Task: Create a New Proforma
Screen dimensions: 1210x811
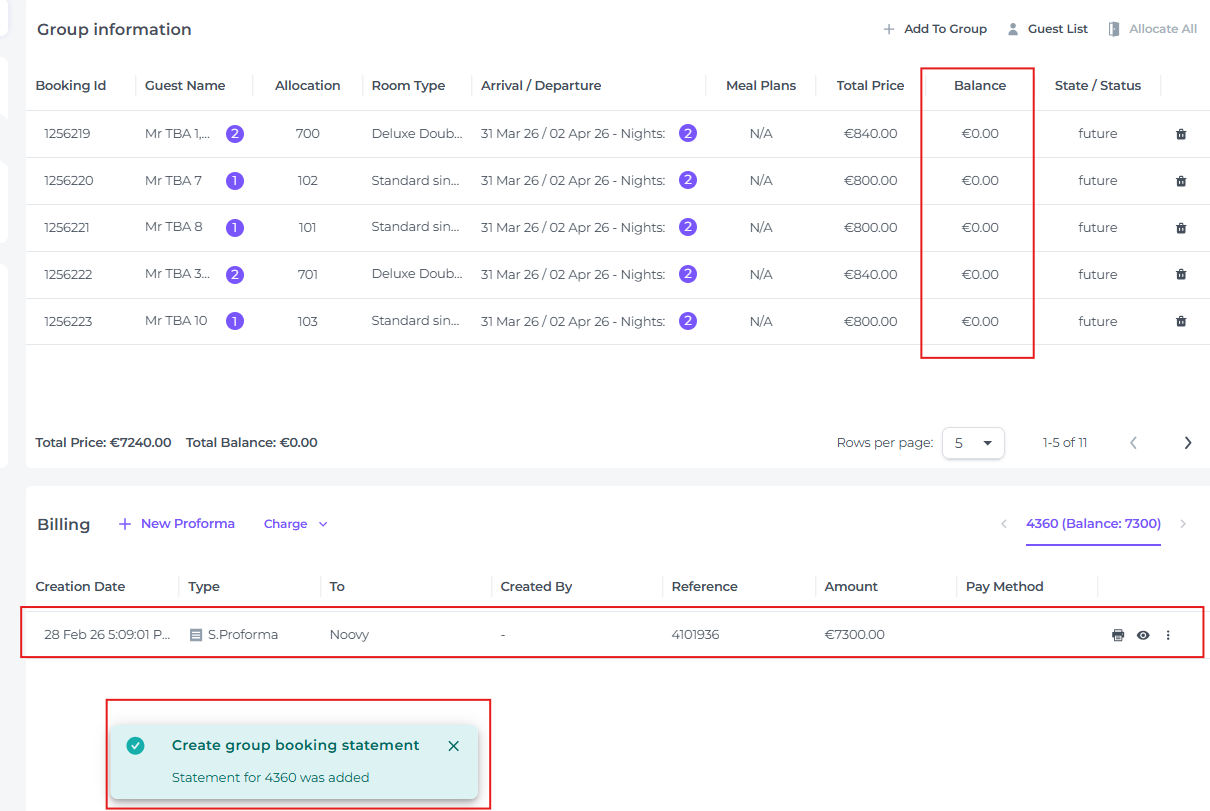Action: point(177,524)
